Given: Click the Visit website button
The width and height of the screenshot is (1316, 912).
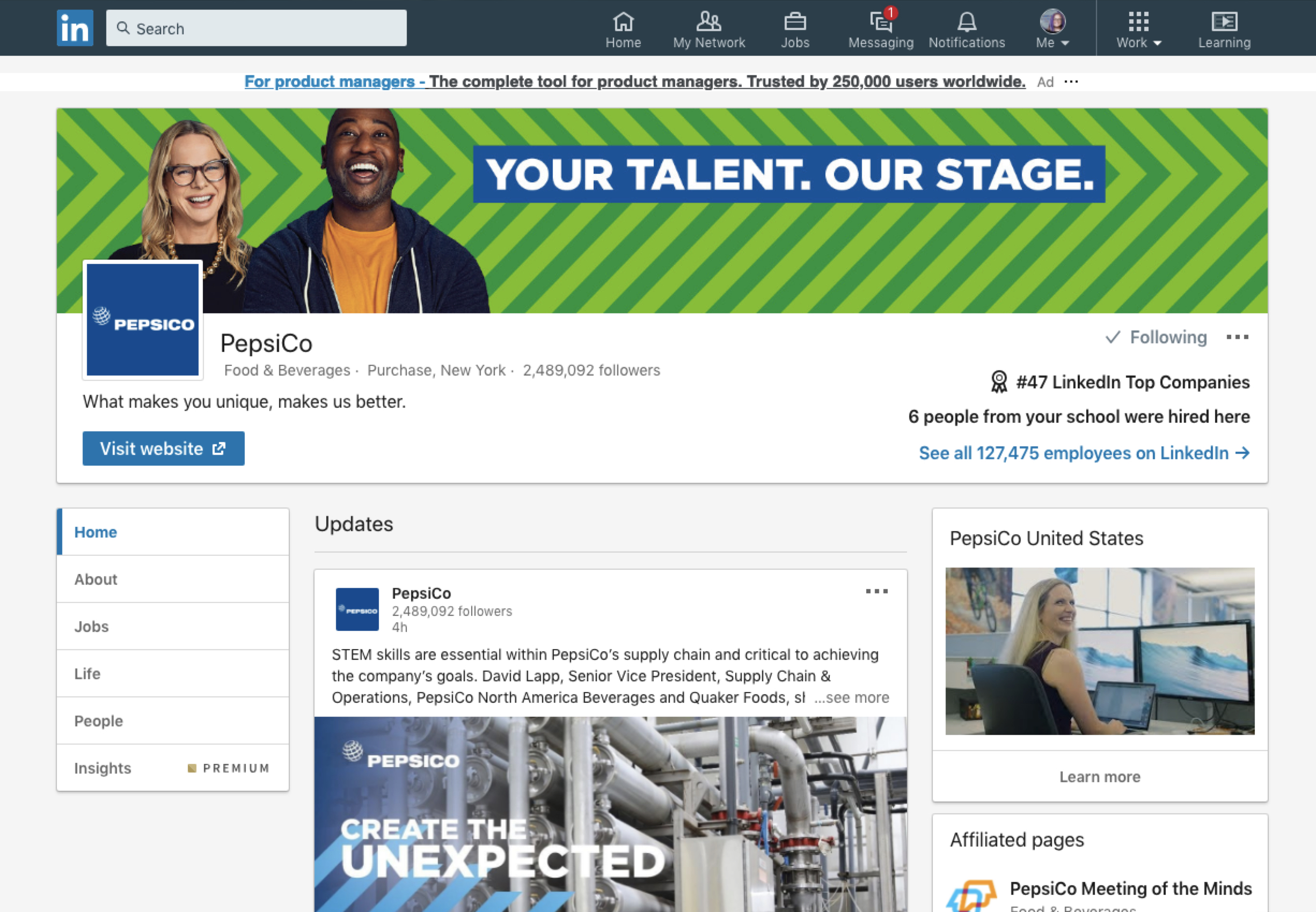Looking at the screenshot, I should click(164, 448).
